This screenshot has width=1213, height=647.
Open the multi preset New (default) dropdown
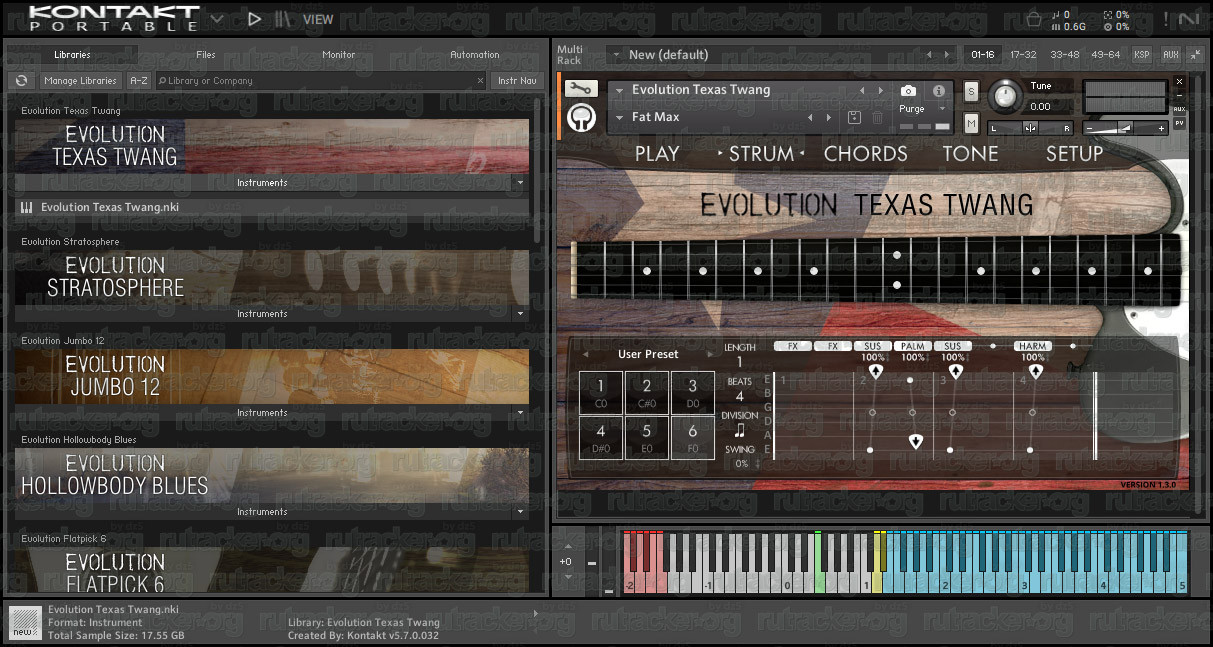(x=615, y=54)
